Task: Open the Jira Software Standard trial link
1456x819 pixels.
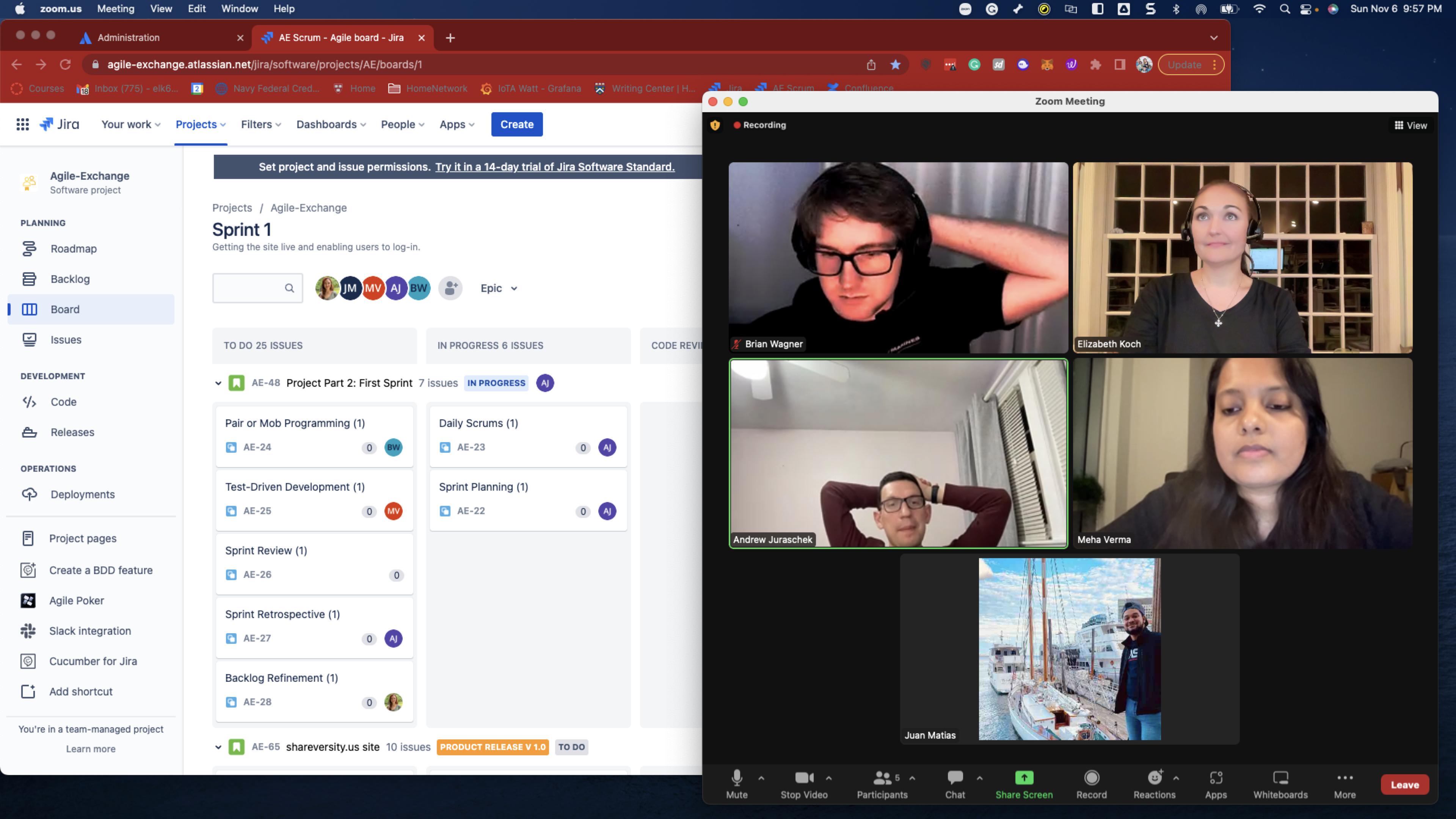Action: pos(554,167)
